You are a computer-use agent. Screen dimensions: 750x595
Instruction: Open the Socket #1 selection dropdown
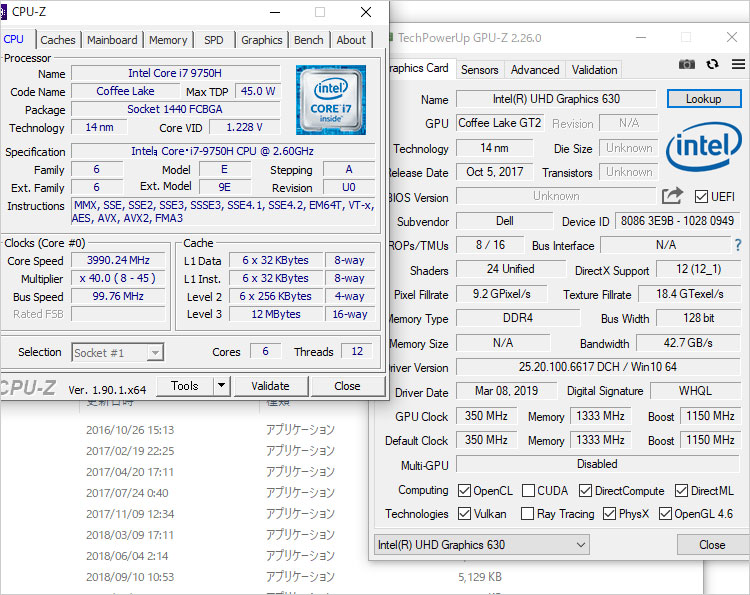tap(118, 353)
